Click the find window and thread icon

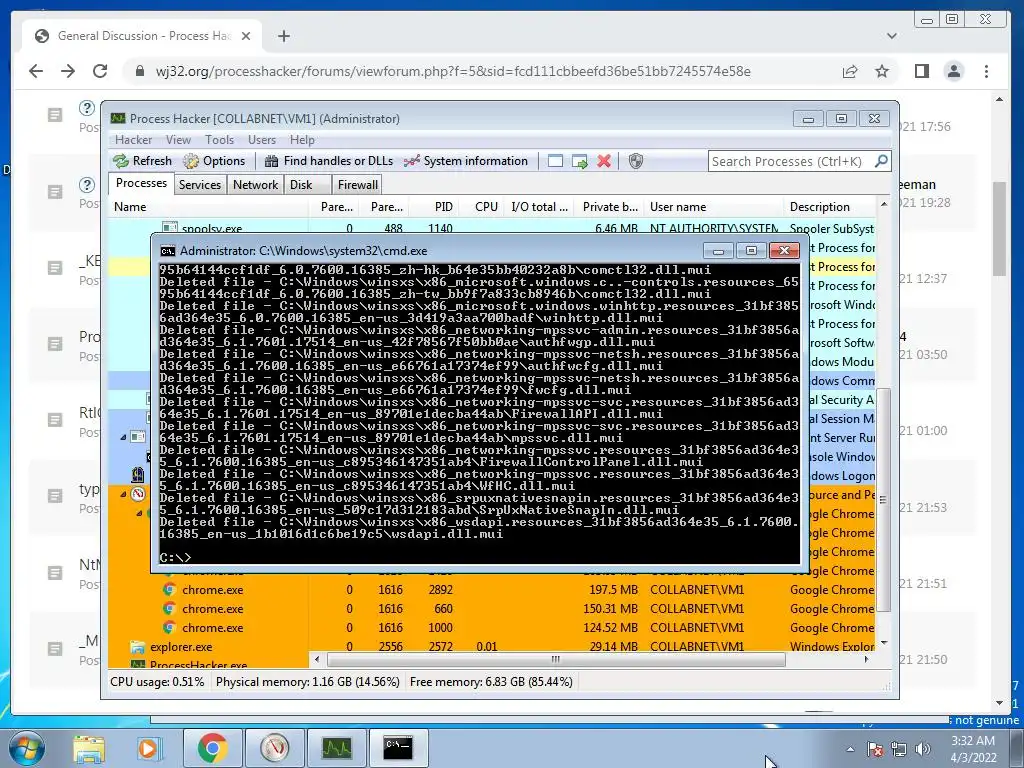[579, 161]
